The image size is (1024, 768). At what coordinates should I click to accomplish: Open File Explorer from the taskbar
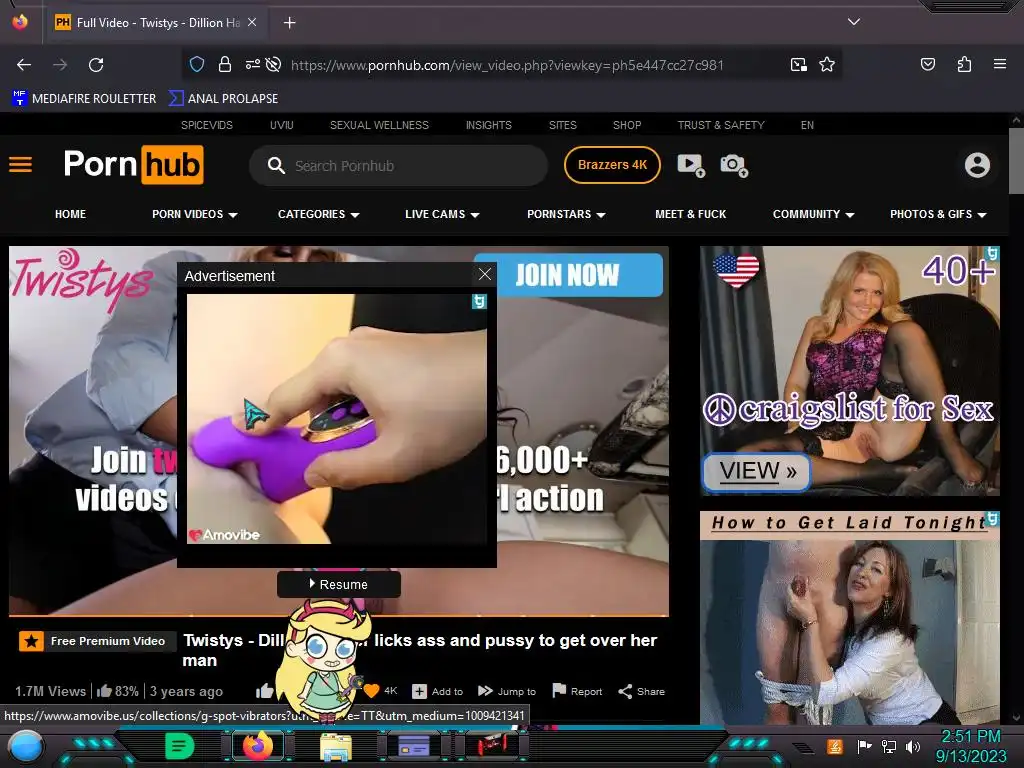pyautogui.click(x=336, y=746)
